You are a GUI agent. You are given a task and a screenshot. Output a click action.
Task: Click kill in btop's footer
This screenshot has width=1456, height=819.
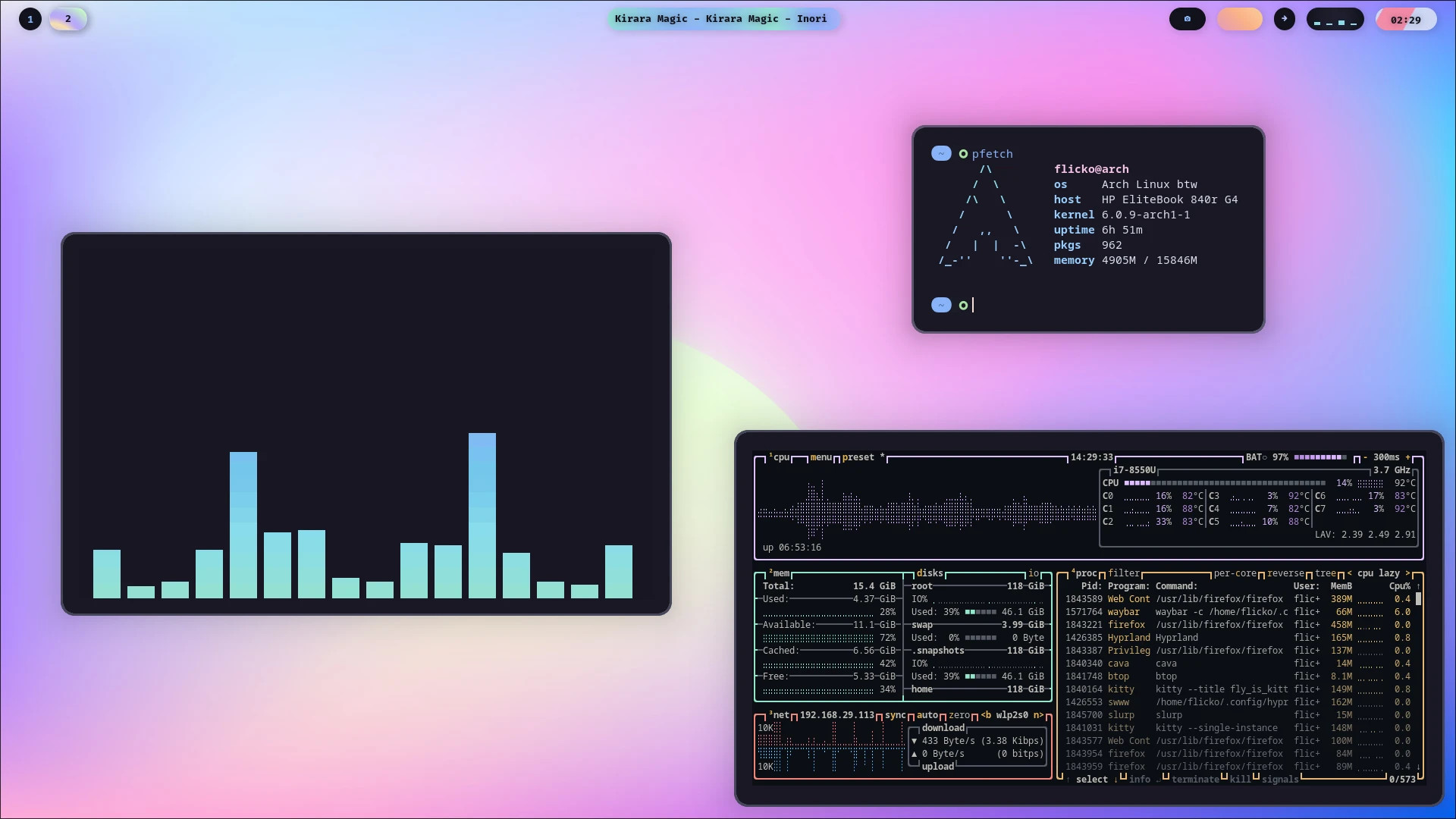point(1241,779)
